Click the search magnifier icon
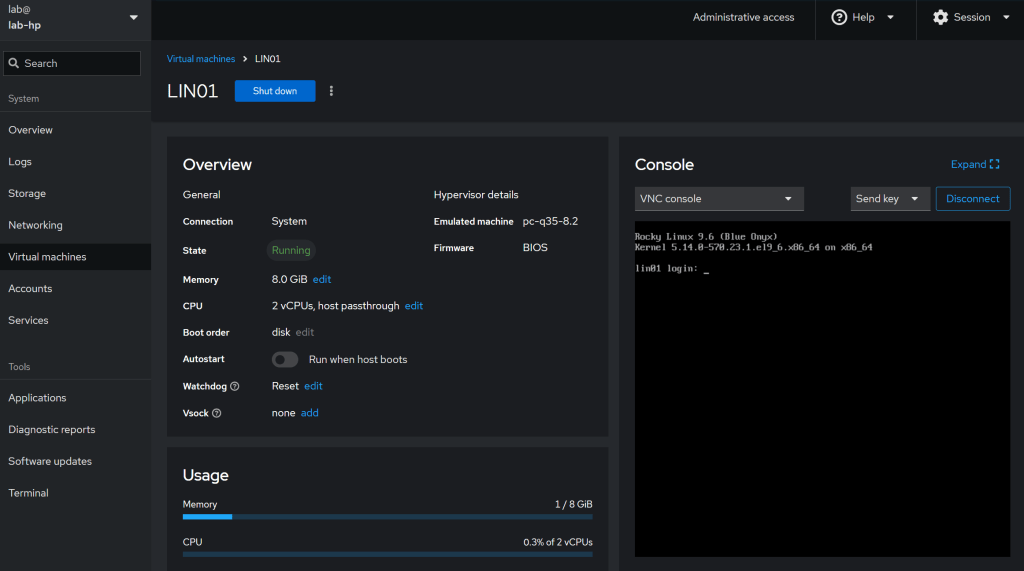The width and height of the screenshot is (1024, 571). [14, 63]
